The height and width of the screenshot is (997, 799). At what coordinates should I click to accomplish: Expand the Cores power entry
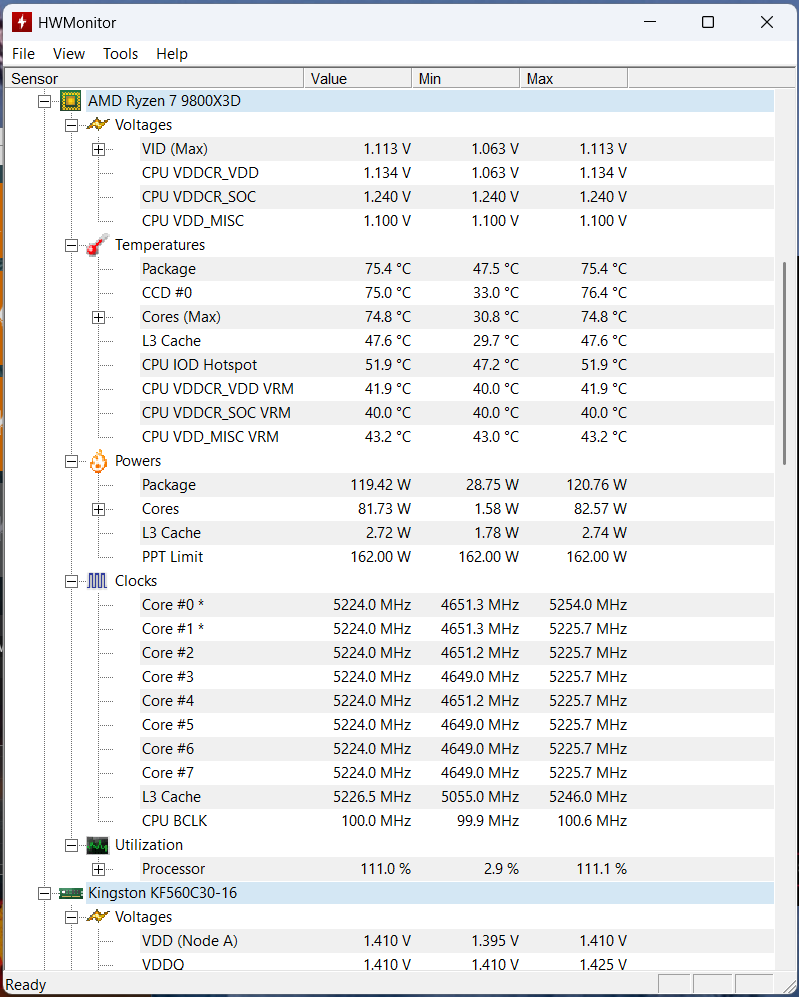click(99, 509)
